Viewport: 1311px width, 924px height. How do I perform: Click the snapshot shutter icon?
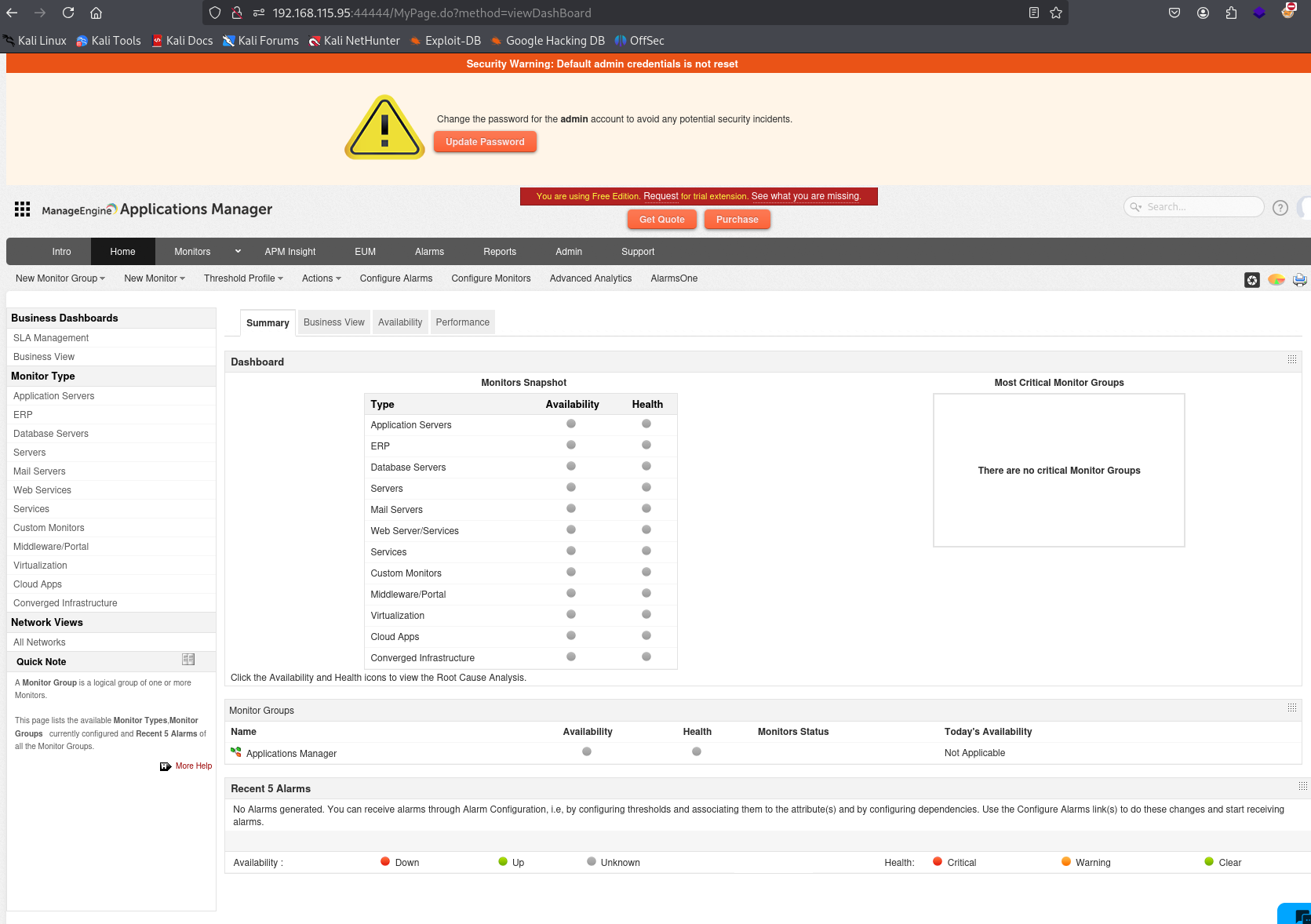coord(1252,280)
